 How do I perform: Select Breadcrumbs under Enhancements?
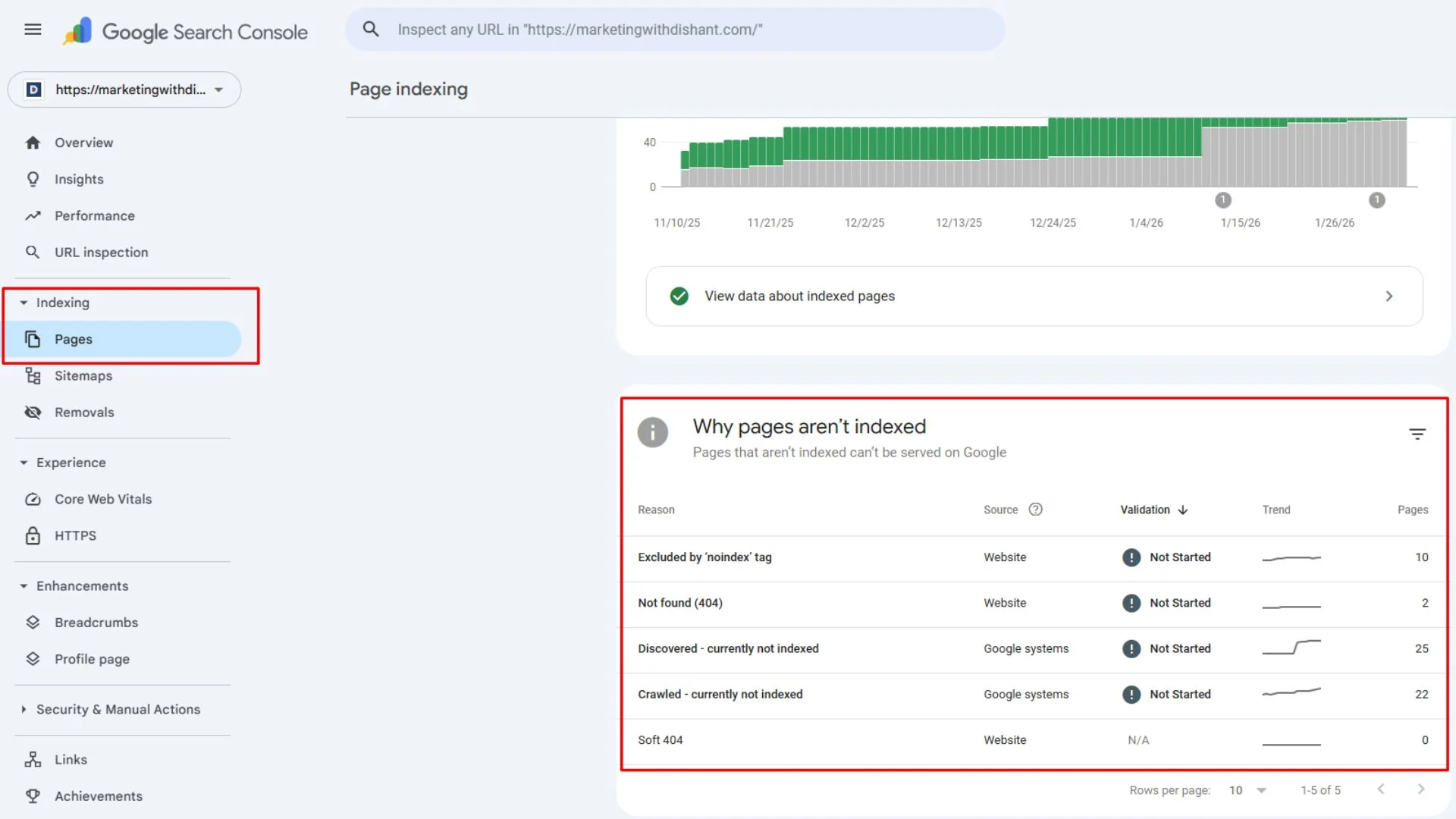coord(96,622)
